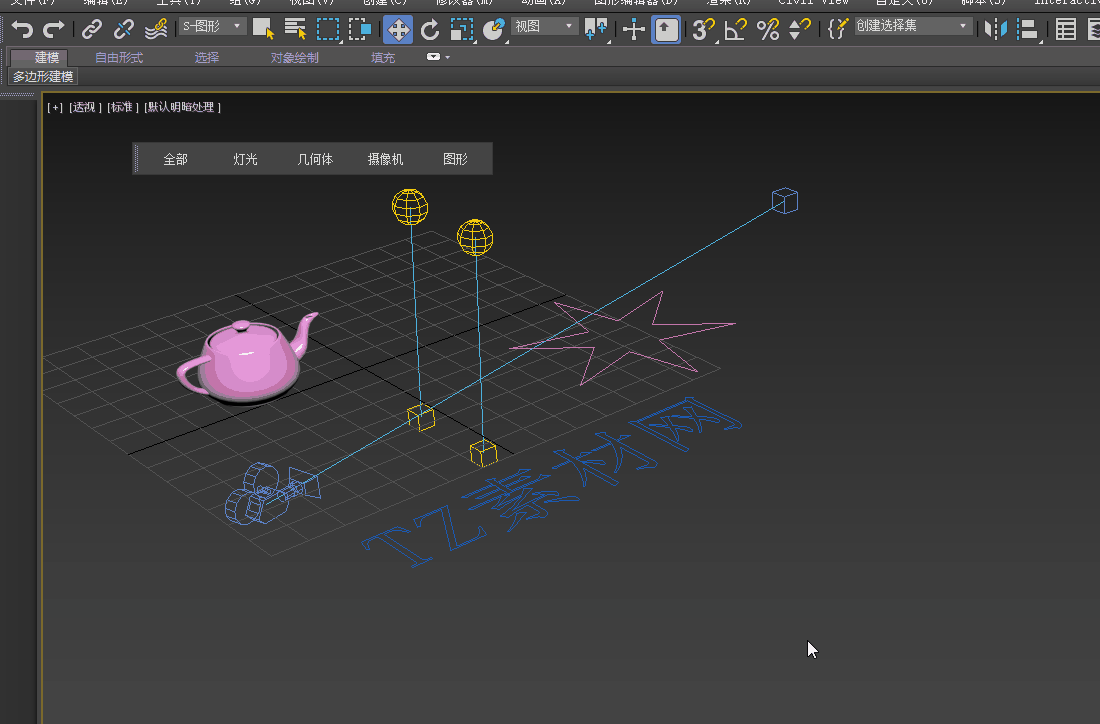Expand the 多边形建模 panel
This screenshot has width=1100, height=724.
[x=43, y=76]
